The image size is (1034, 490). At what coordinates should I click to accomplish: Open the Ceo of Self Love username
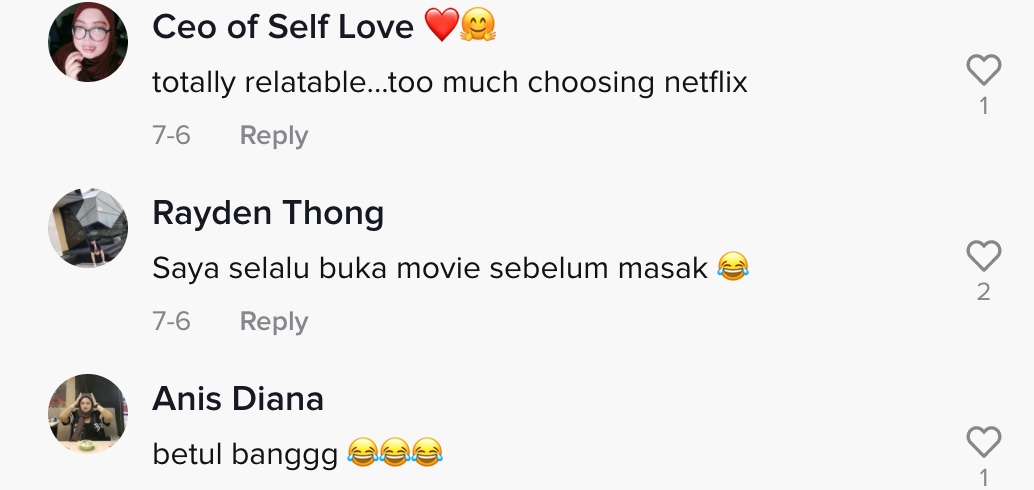click(283, 27)
